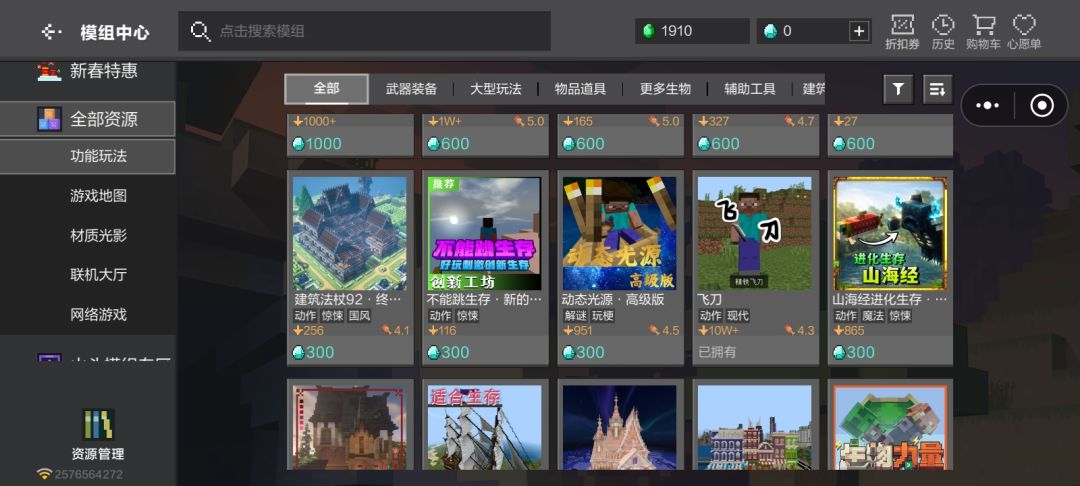This screenshot has height=486, width=1080.
Task: Open the dark-roof house mod thumbnail
Action: [349, 427]
